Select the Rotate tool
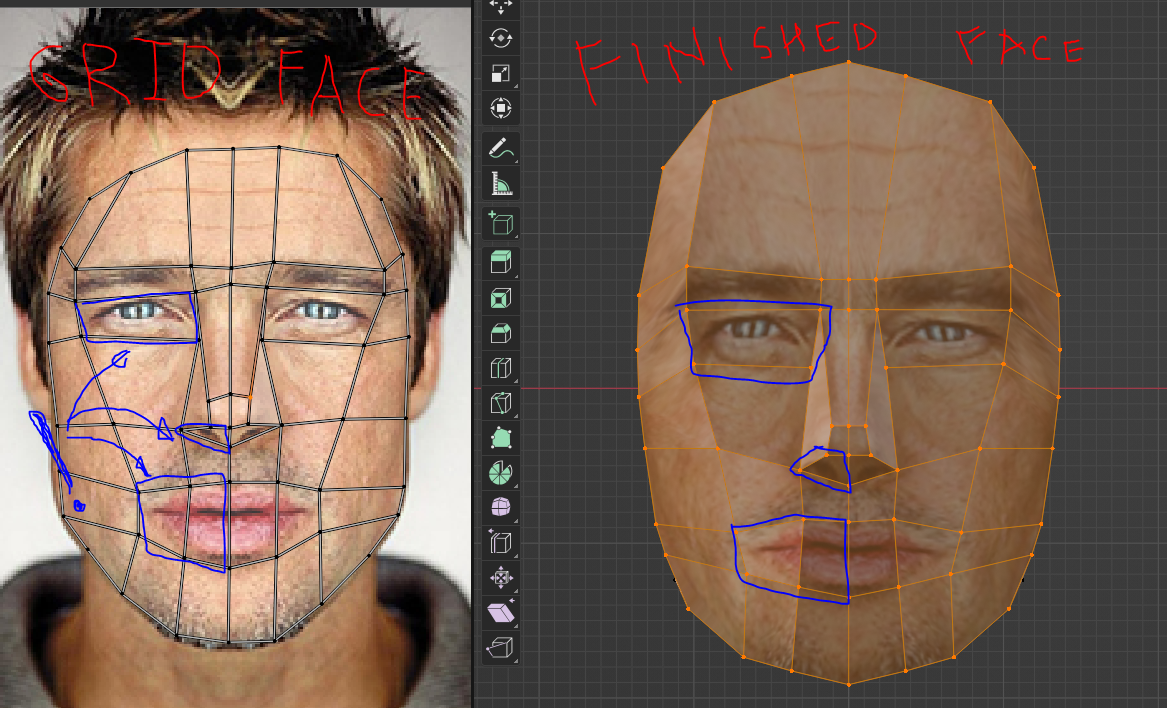Viewport: 1167px width, 708px height. click(x=501, y=38)
